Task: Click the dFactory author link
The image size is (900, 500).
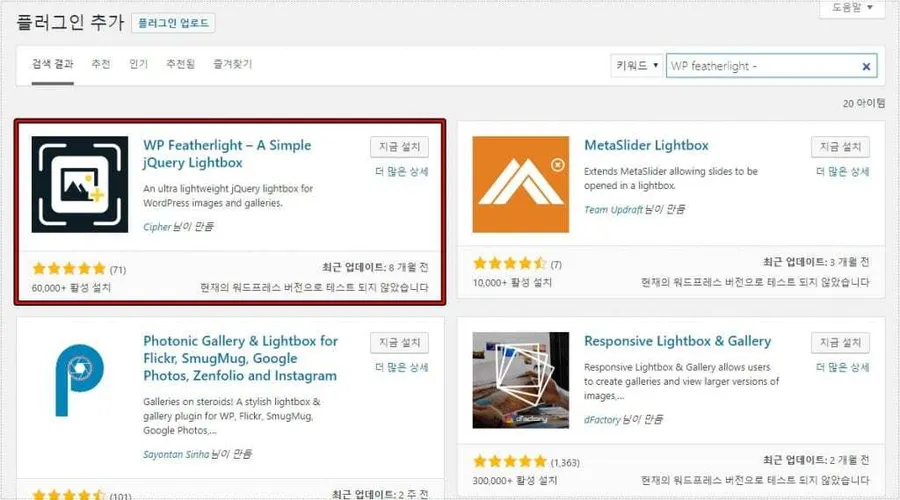Action: coord(602,420)
